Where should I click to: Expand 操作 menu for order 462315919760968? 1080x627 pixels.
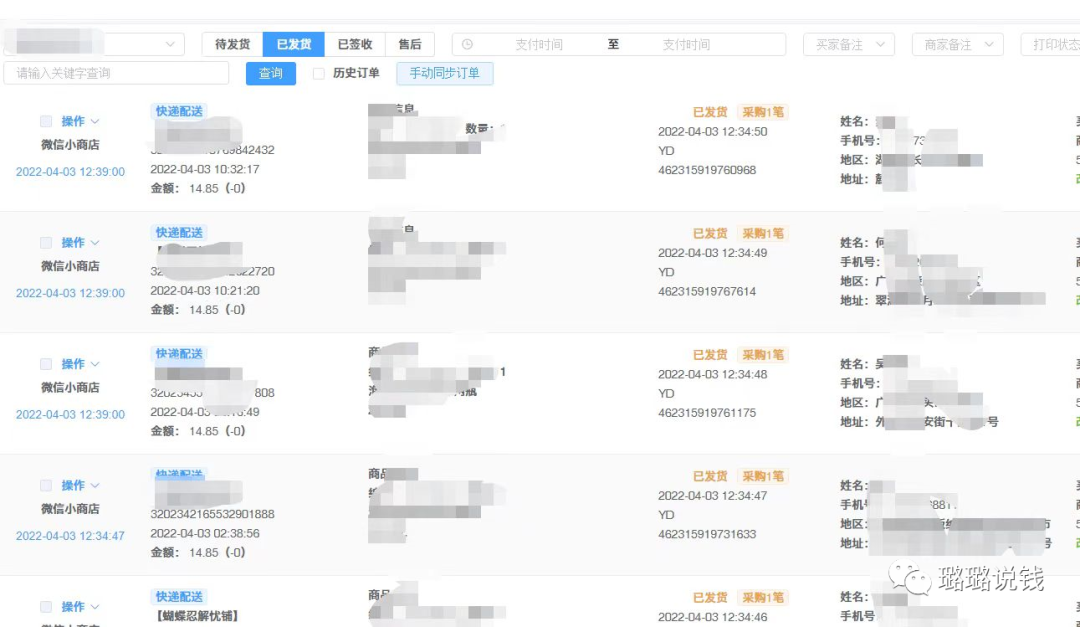click(80, 121)
